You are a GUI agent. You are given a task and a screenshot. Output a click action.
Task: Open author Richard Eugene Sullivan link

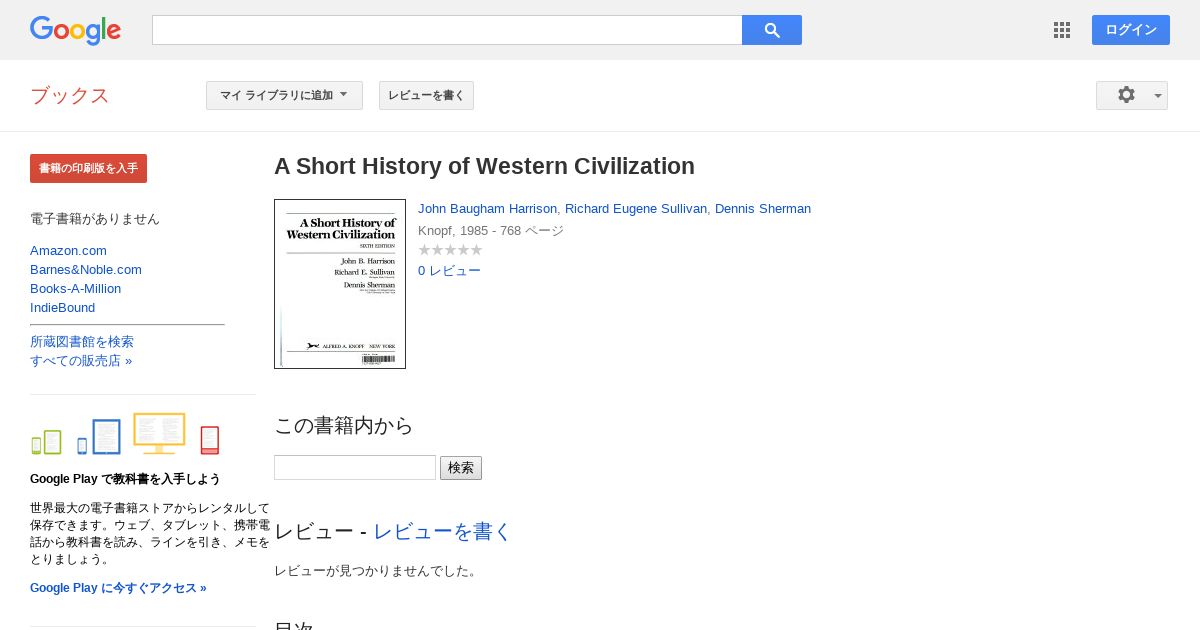click(636, 208)
